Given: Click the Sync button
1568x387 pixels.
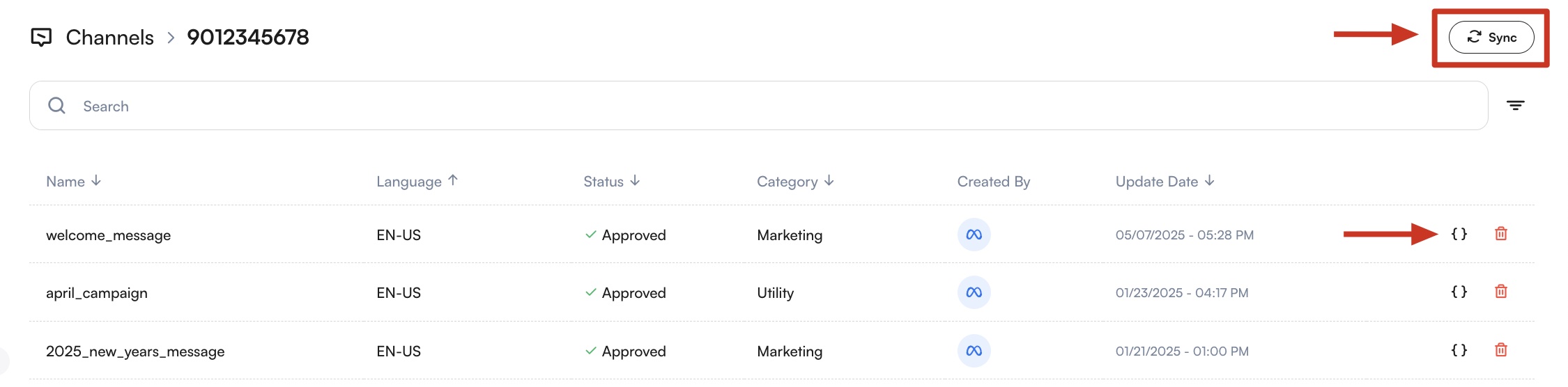Looking at the screenshot, I should pos(1491,38).
